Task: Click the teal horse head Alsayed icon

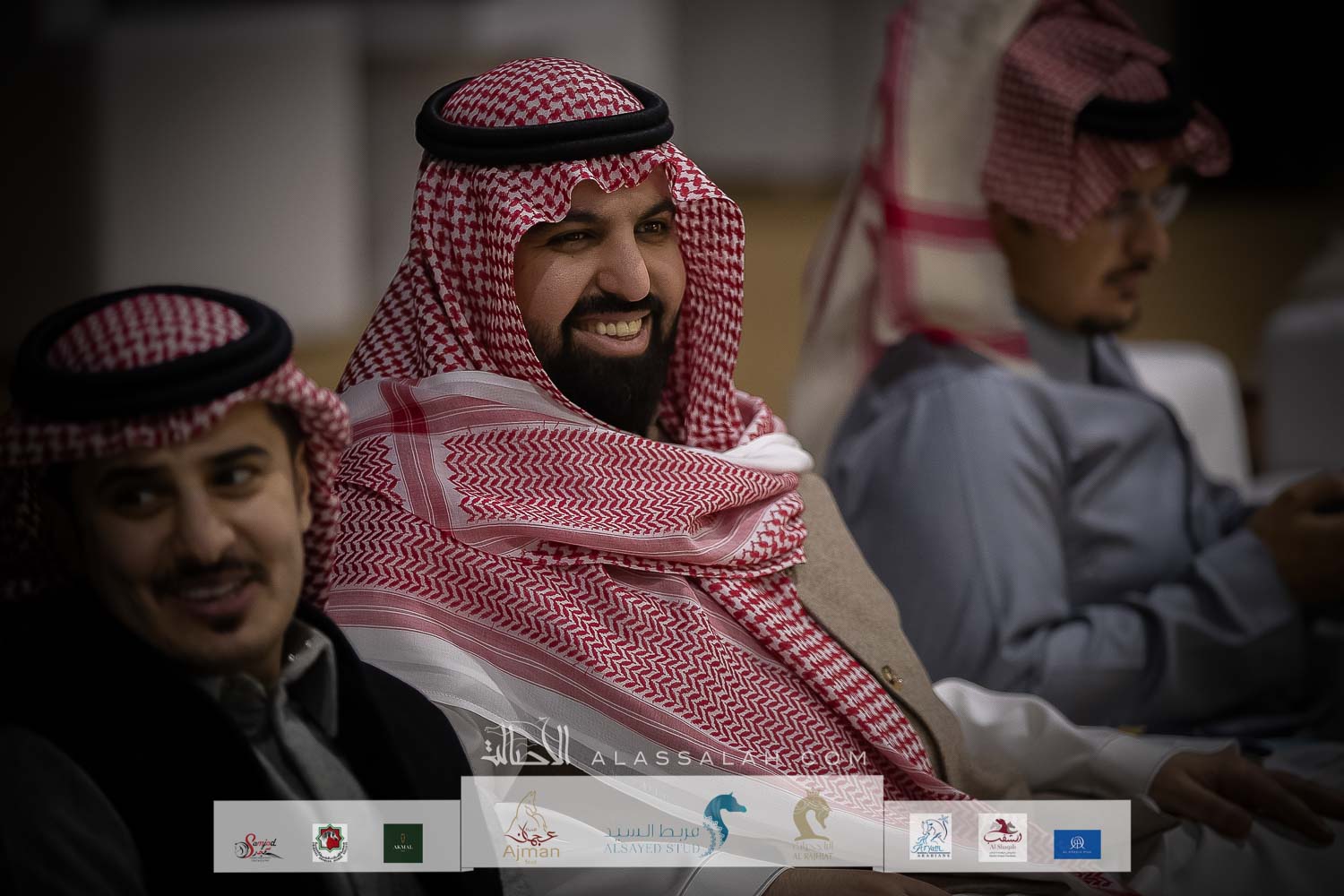Action: [719, 823]
